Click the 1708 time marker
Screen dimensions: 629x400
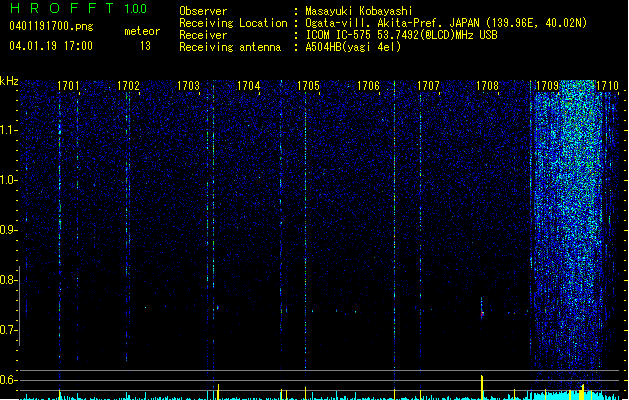coord(487,86)
